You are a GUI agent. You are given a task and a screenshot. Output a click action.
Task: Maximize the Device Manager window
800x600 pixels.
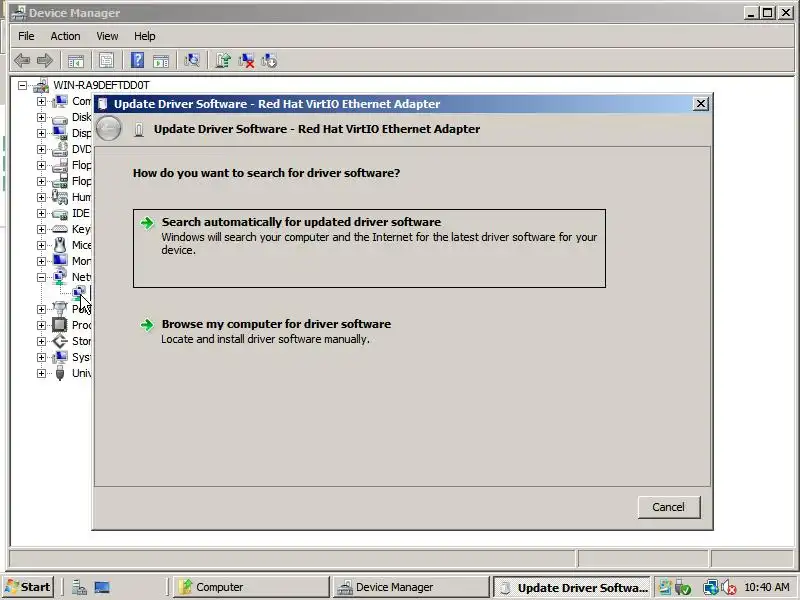tap(767, 13)
